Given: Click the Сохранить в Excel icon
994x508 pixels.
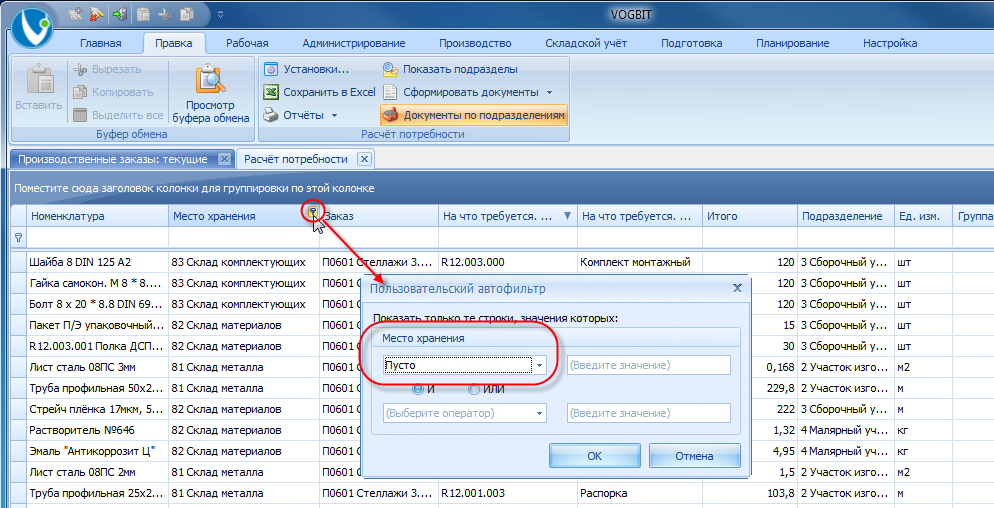Looking at the screenshot, I should [x=271, y=92].
